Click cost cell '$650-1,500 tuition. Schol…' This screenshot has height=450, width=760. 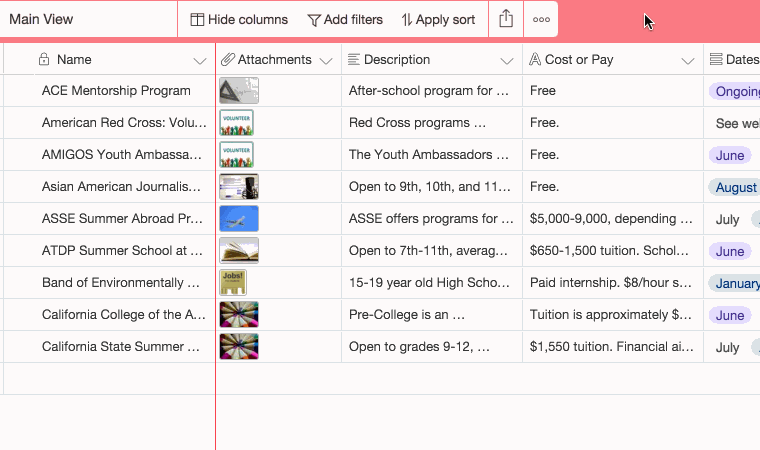pyautogui.click(x=613, y=251)
